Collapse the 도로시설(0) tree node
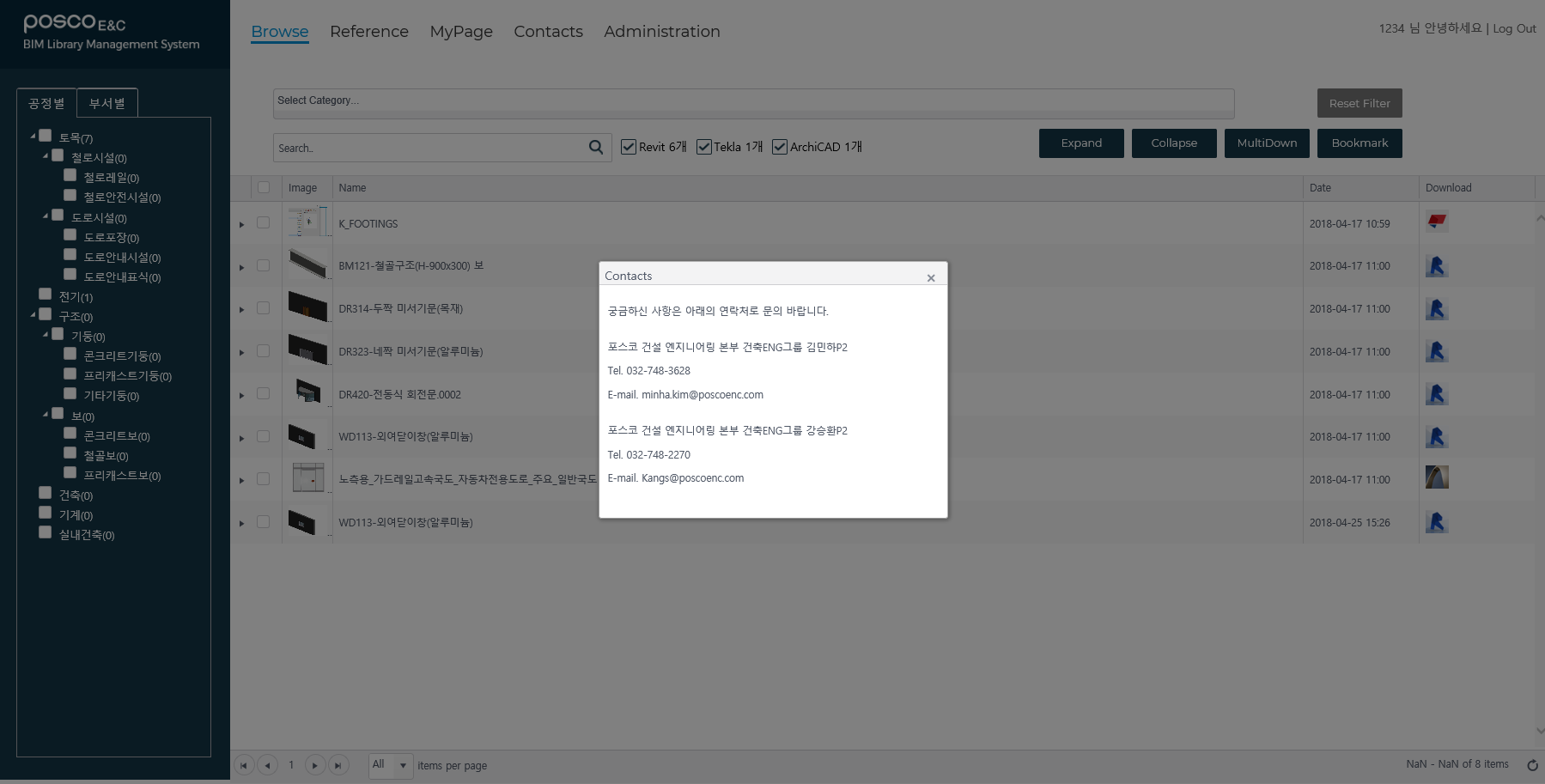The width and height of the screenshot is (1545, 784). coord(46,216)
